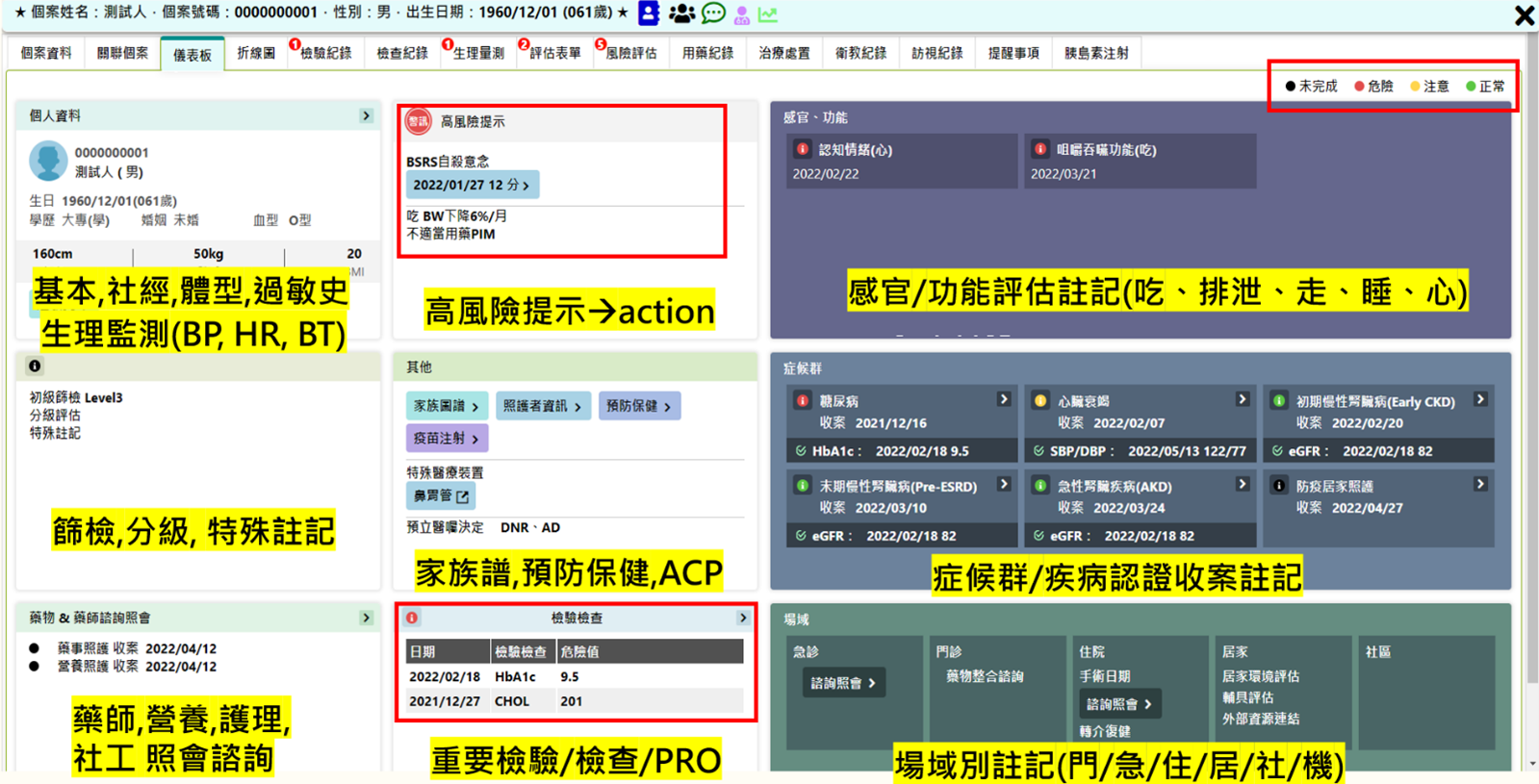
Task: Click the info icon on 防疫居家照護 card
Action: pyautogui.click(x=1279, y=486)
